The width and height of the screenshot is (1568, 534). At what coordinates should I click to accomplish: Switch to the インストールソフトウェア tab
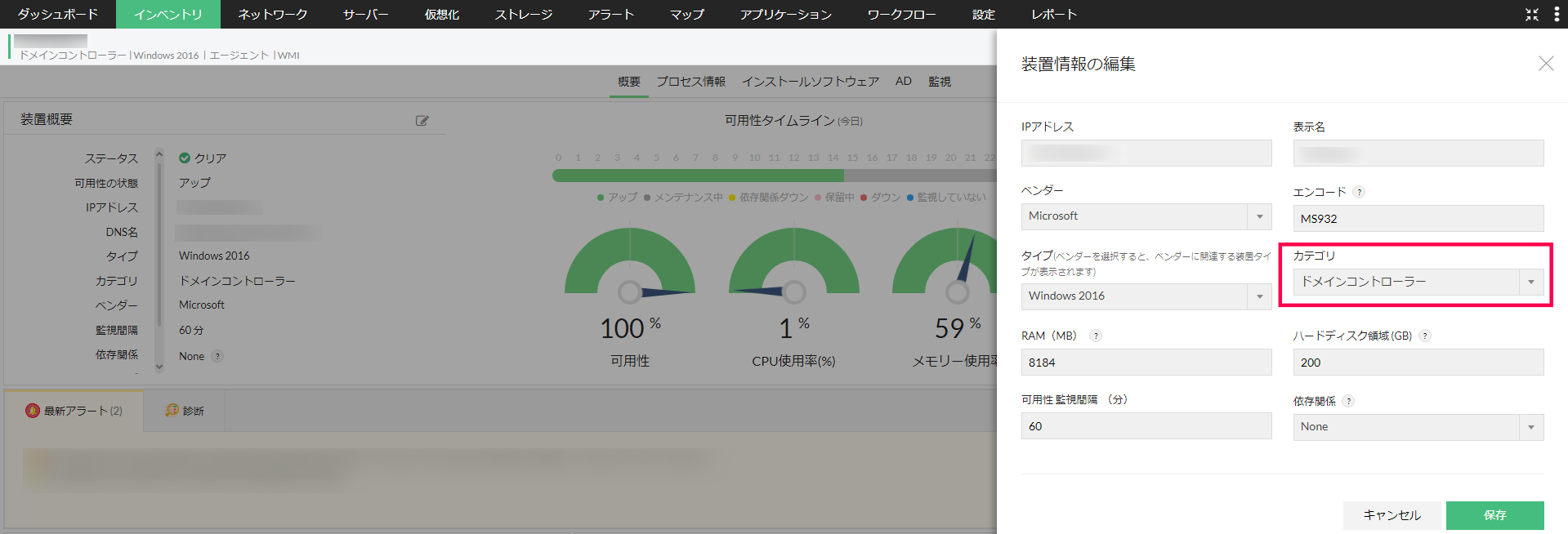pos(811,82)
